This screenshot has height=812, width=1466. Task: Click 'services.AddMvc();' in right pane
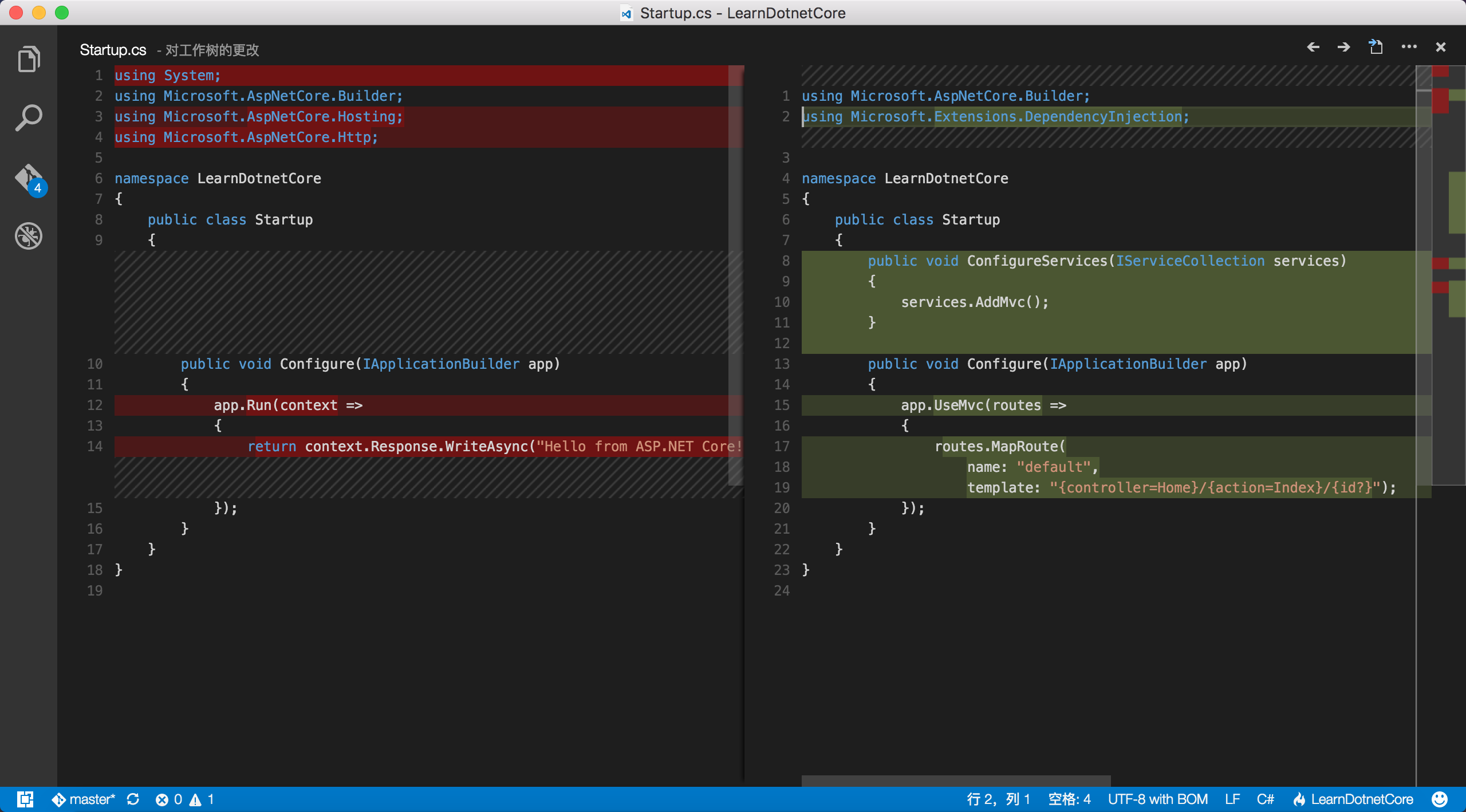[x=975, y=302]
